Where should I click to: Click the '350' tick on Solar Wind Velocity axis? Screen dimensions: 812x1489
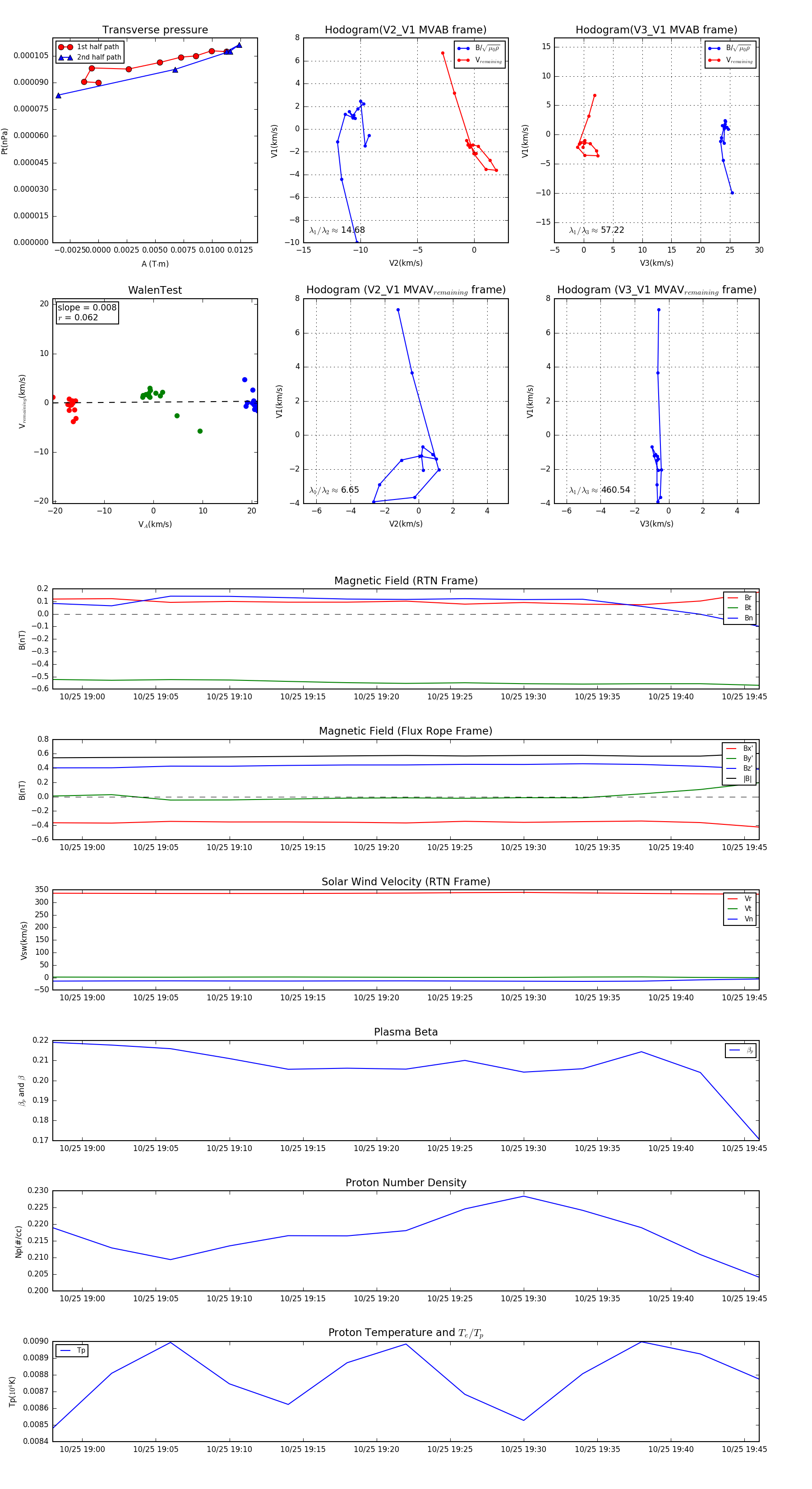pyautogui.click(x=42, y=890)
